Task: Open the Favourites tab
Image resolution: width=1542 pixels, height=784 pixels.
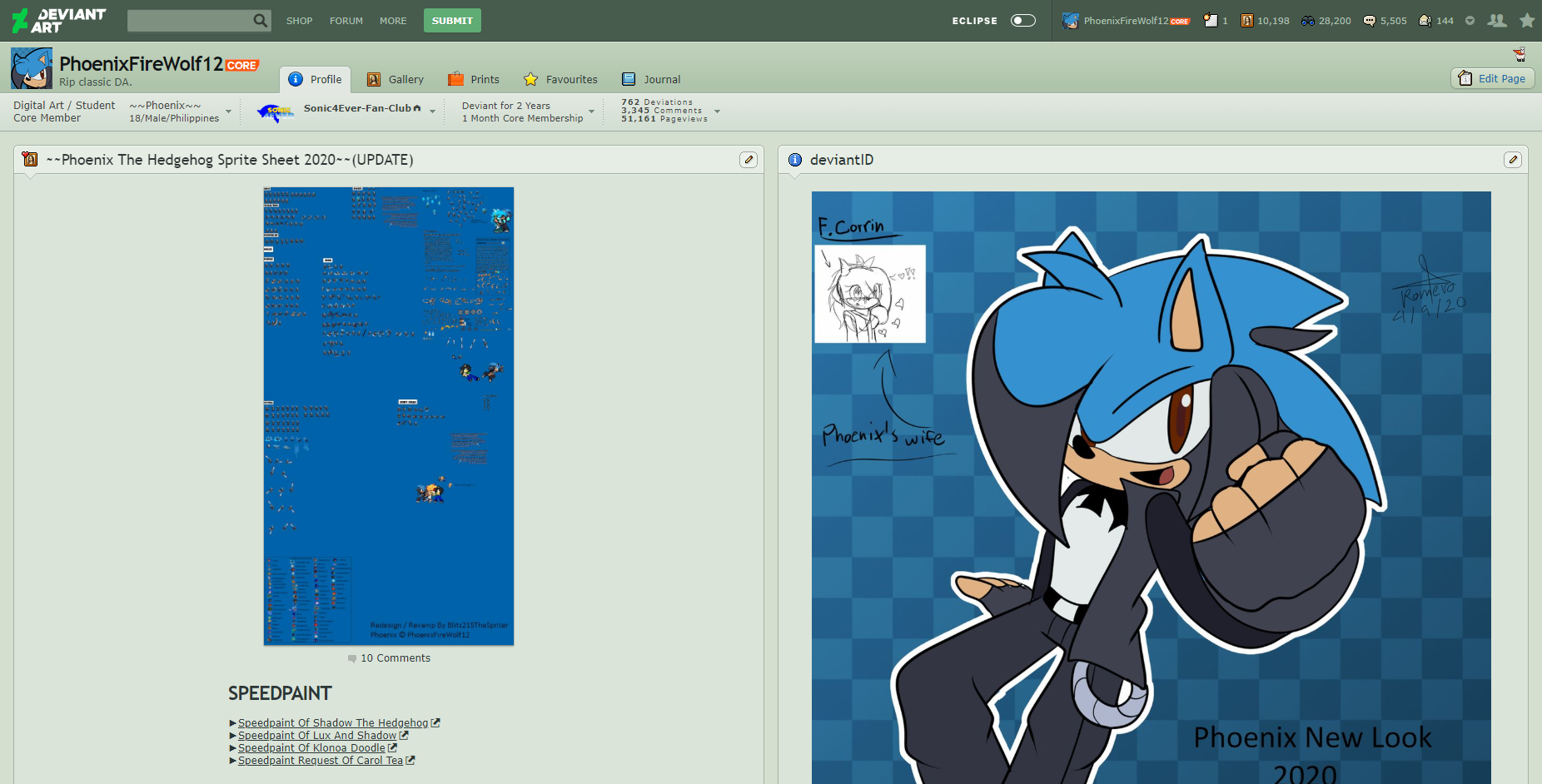Action: (x=560, y=80)
